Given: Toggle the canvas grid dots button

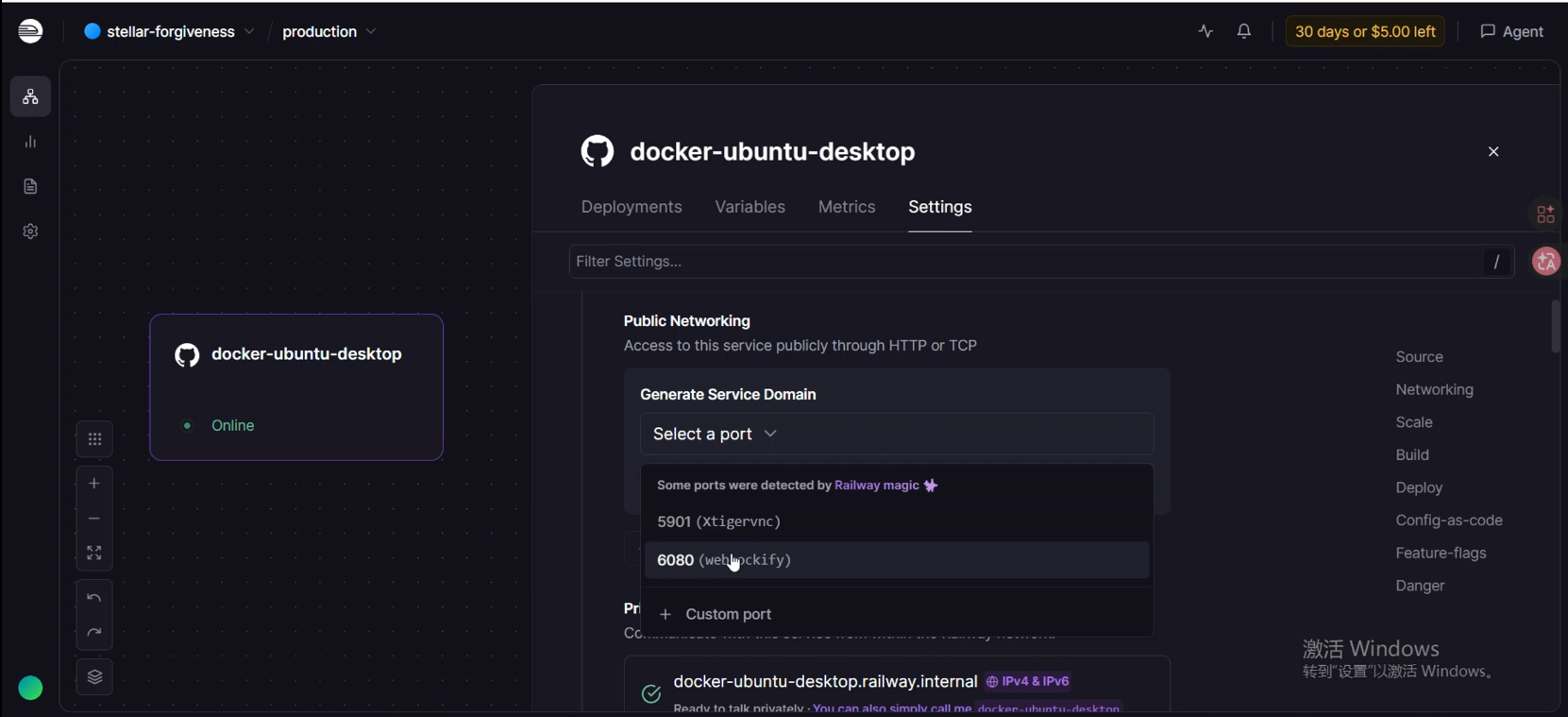Looking at the screenshot, I should click(94, 439).
